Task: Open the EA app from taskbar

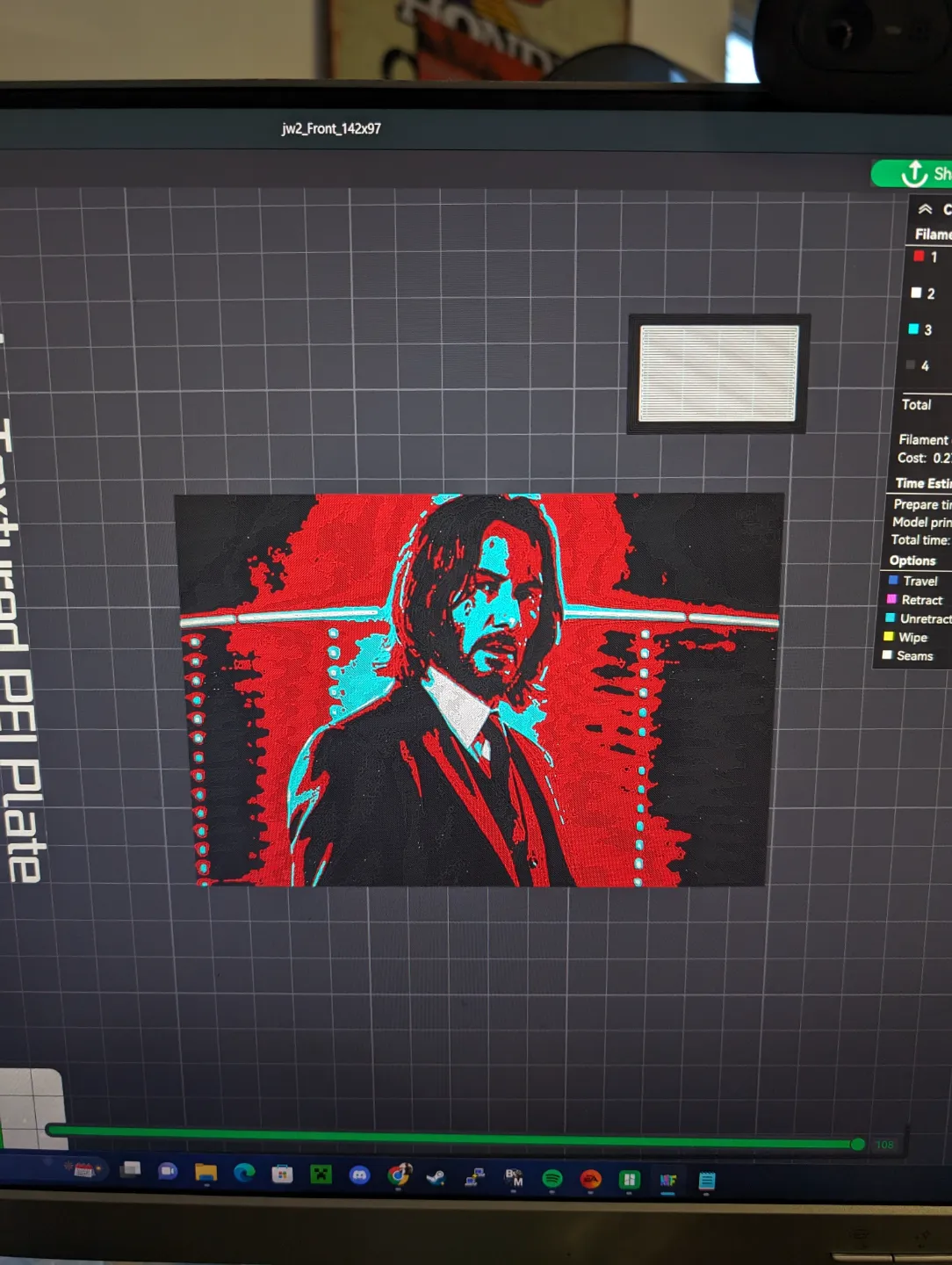Action: pyautogui.click(x=590, y=1180)
